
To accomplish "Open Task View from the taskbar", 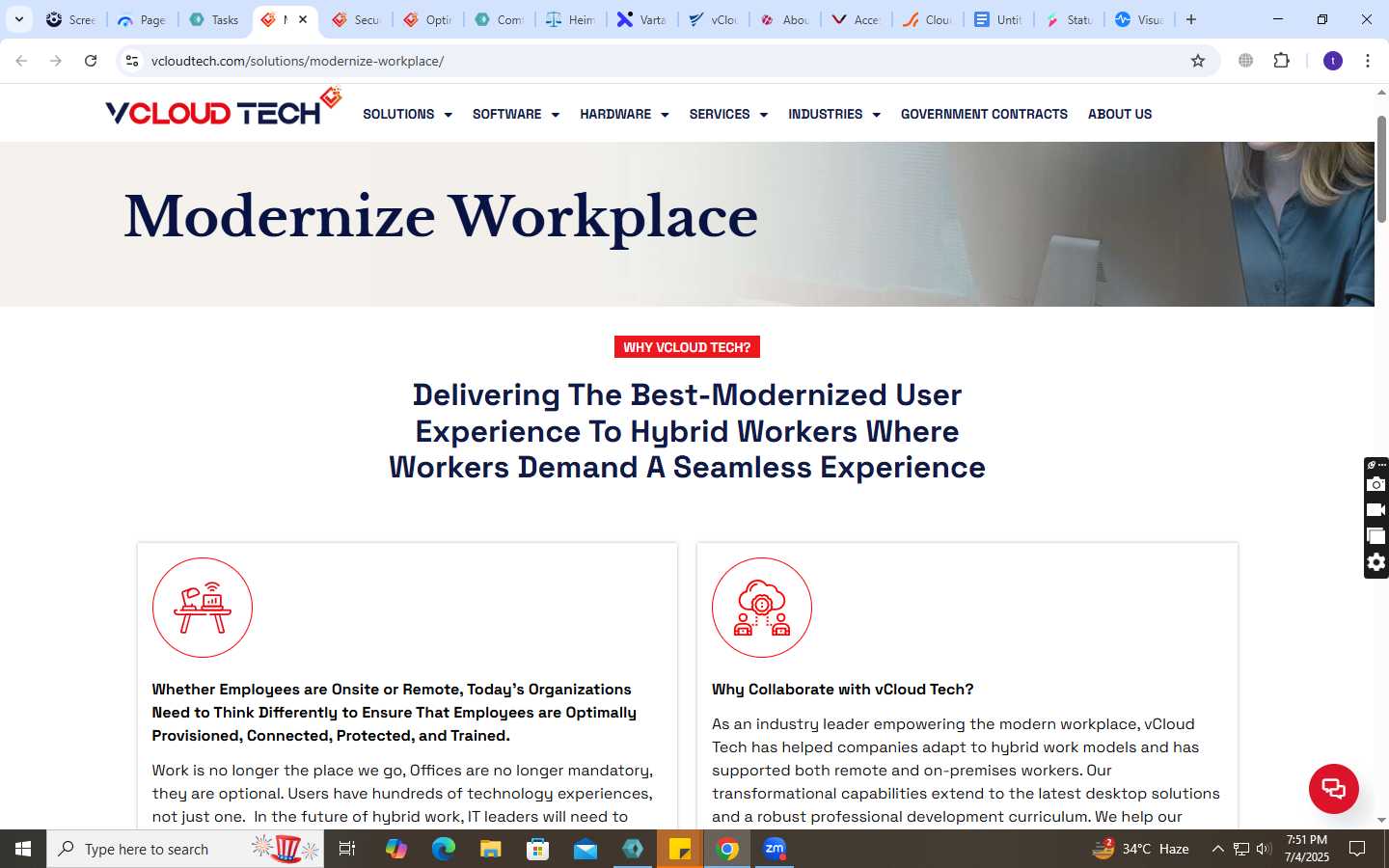I will [x=347, y=849].
